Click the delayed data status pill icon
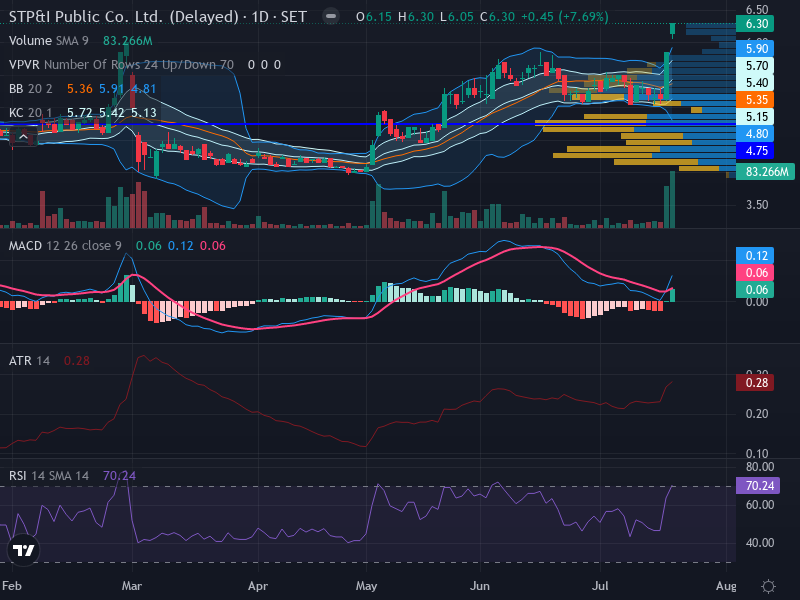Image resolution: width=800 pixels, height=600 pixels. pos(331,16)
